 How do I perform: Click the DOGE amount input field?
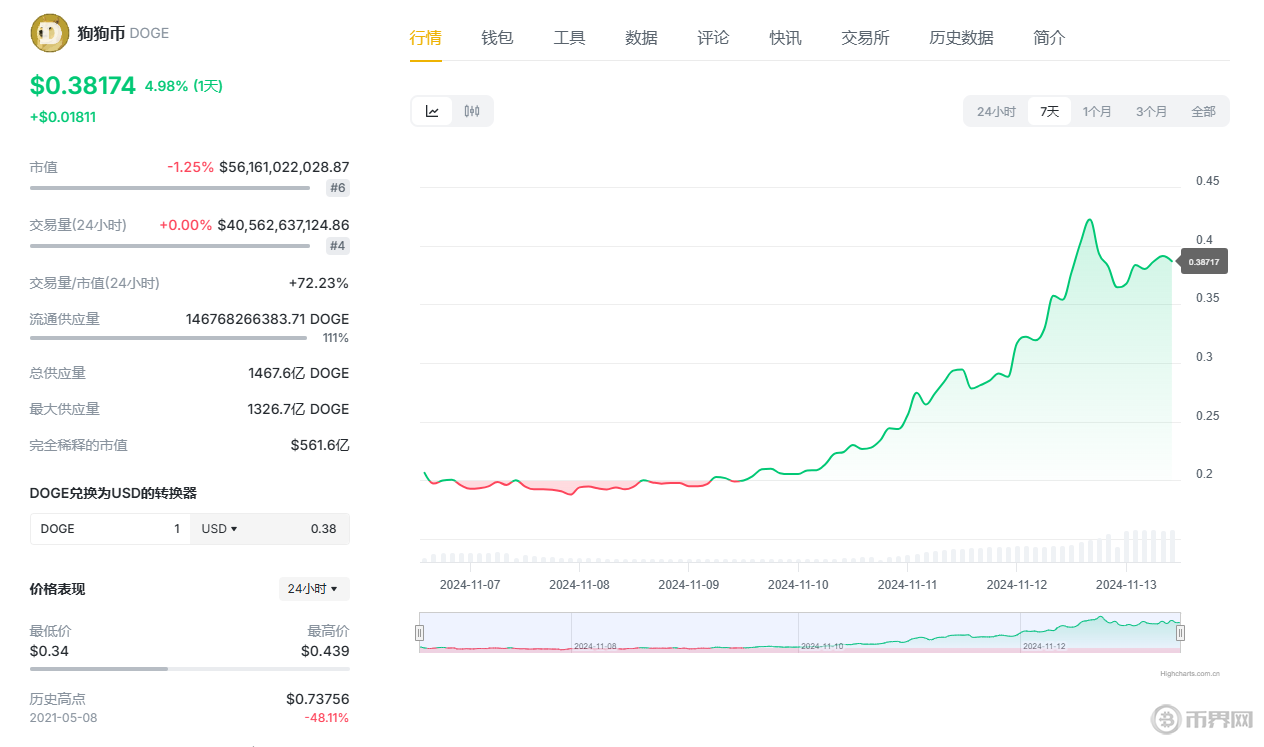[110, 529]
